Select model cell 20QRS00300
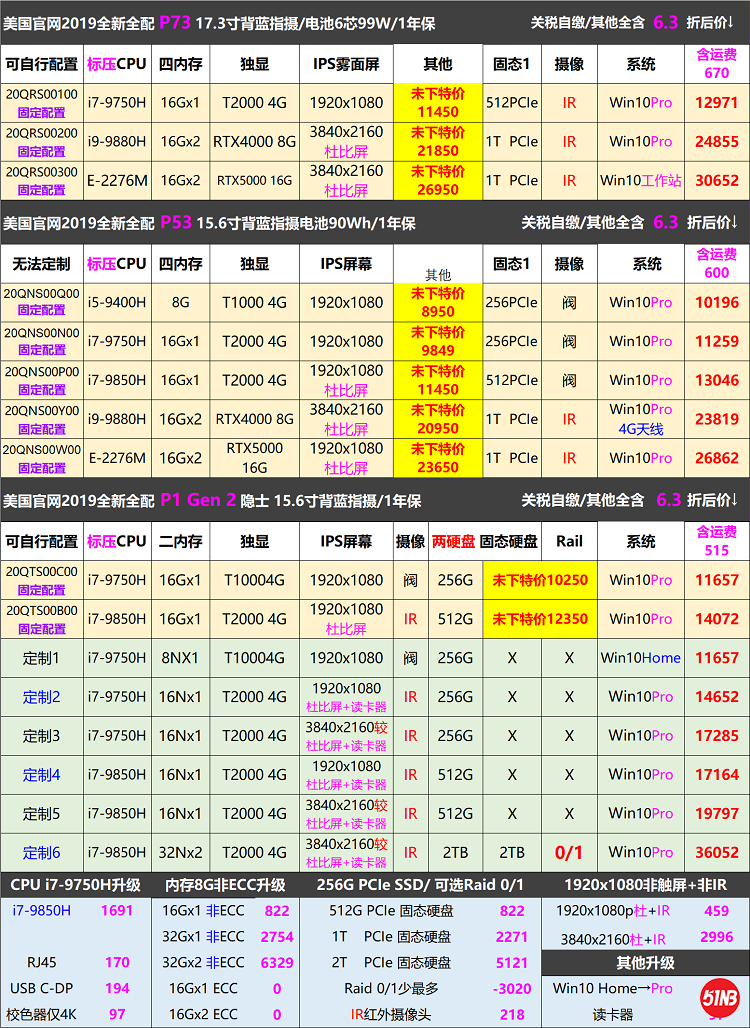The image size is (750, 1028). click(x=42, y=180)
